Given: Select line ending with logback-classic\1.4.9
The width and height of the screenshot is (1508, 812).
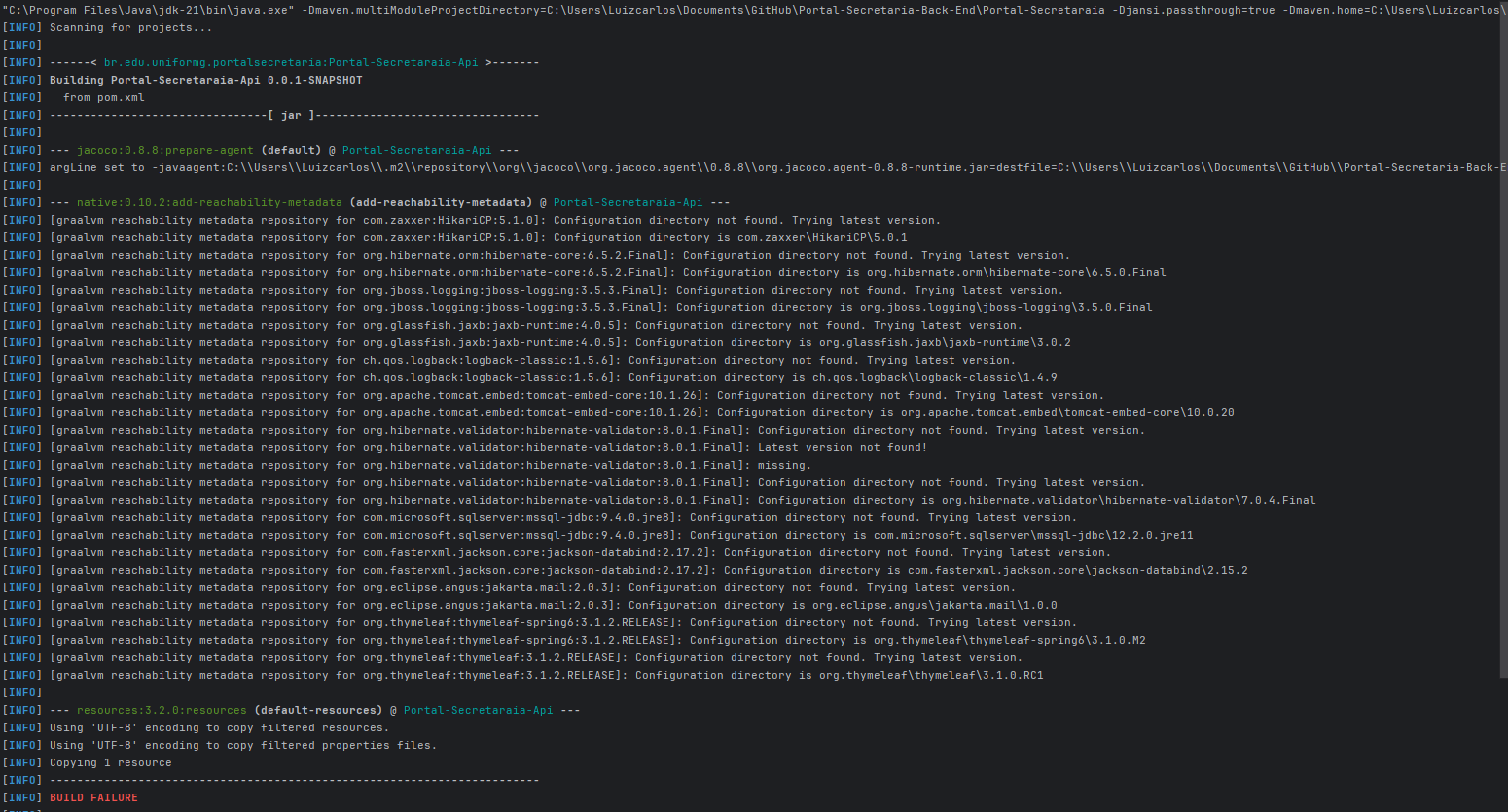Looking at the screenshot, I should (529, 377).
